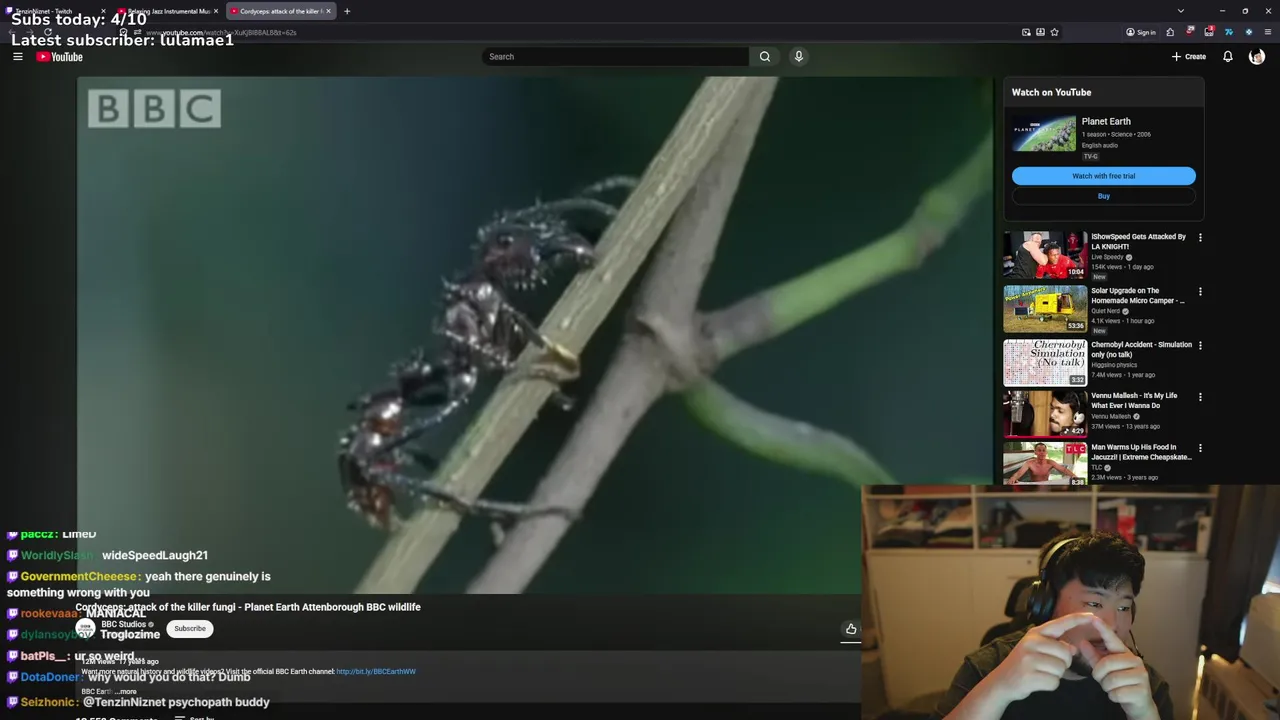Open Man Warms Up Food thumbnail
1280x720 pixels.
tap(1045, 464)
